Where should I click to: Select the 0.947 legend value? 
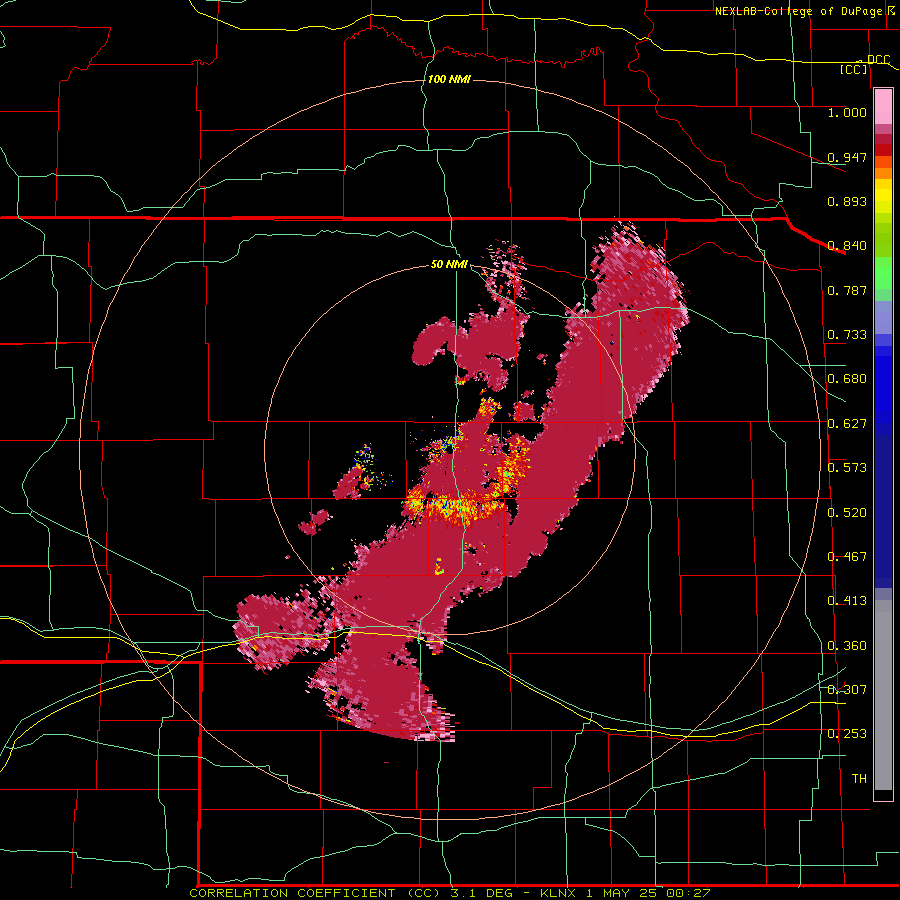pyautogui.click(x=847, y=157)
